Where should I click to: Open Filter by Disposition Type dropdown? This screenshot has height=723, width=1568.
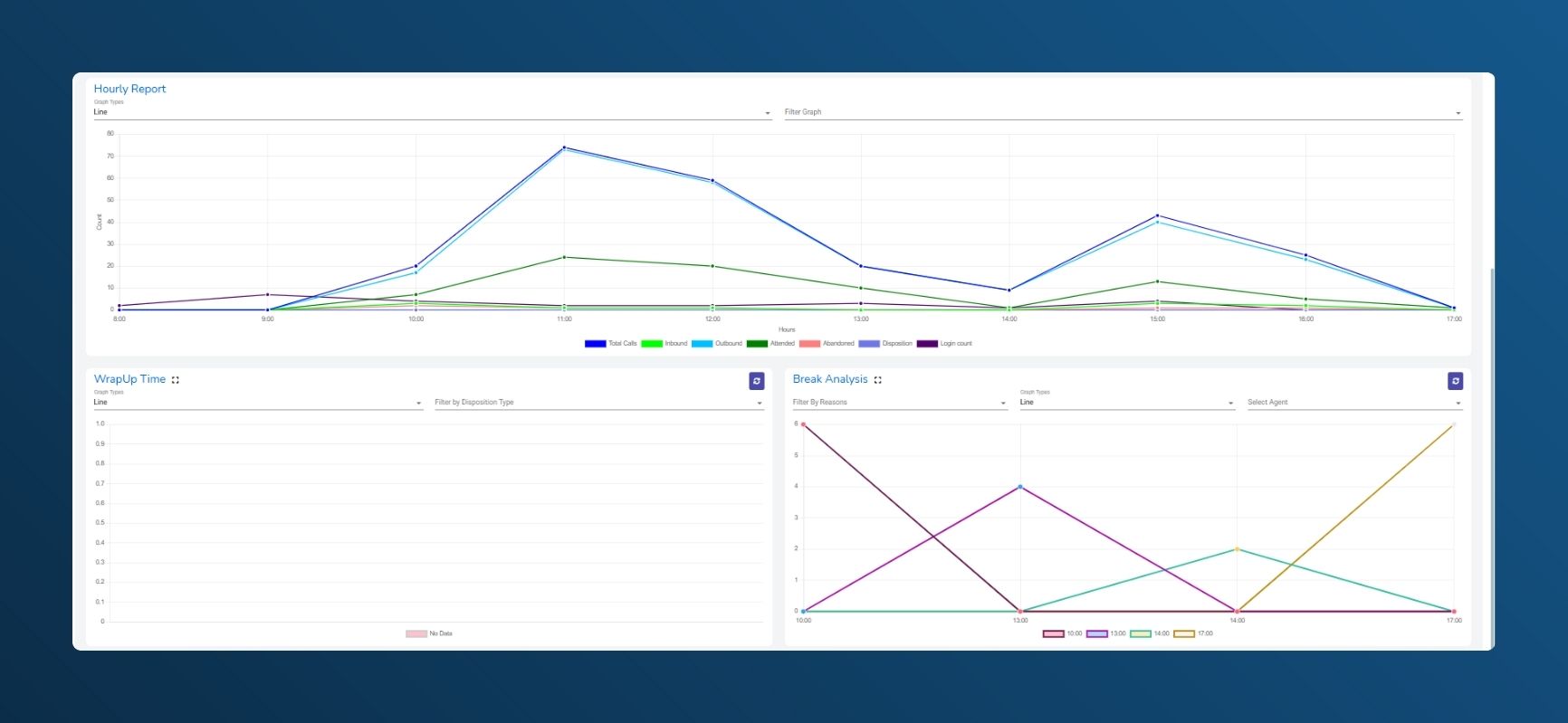[x=598, y=403]
